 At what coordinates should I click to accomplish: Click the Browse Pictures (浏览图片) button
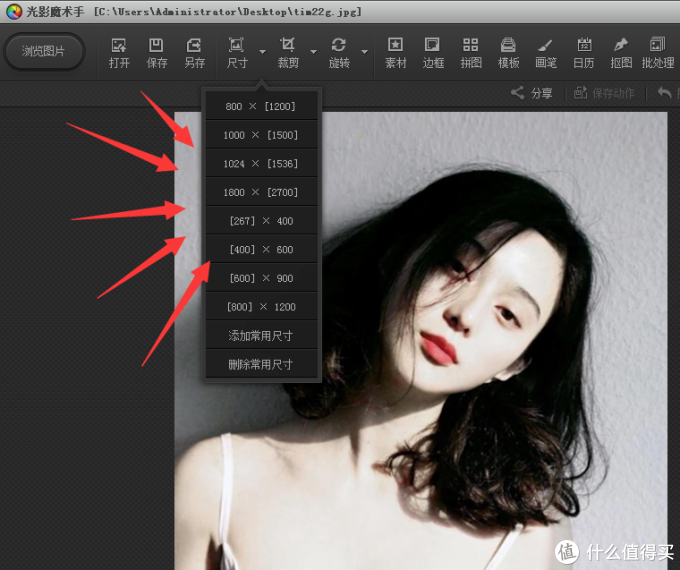click(x=43, y=51)
